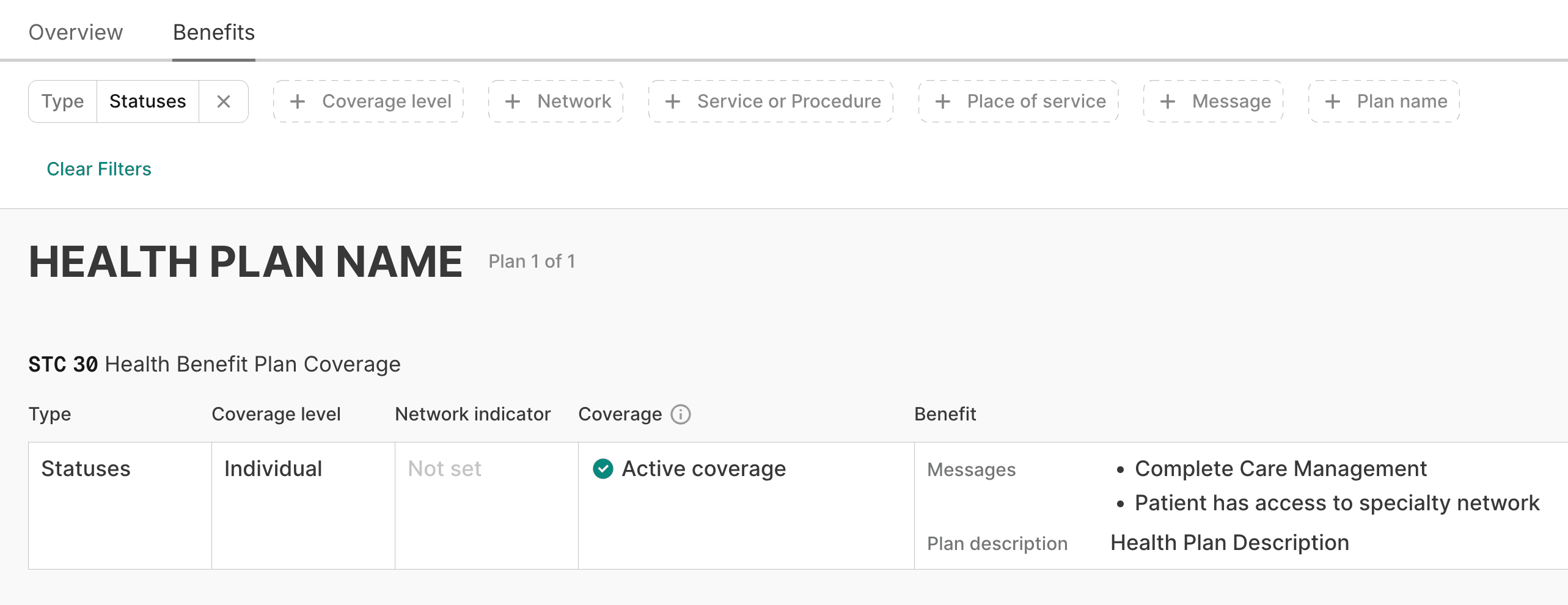Click plus icon beside Message filter
The height and width of the screenshot is (605, 1568).
pyautogui.click(x=1168, y=101)
